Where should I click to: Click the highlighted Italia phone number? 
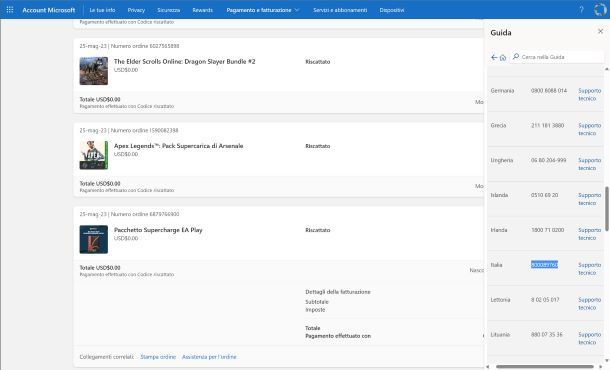544,265
